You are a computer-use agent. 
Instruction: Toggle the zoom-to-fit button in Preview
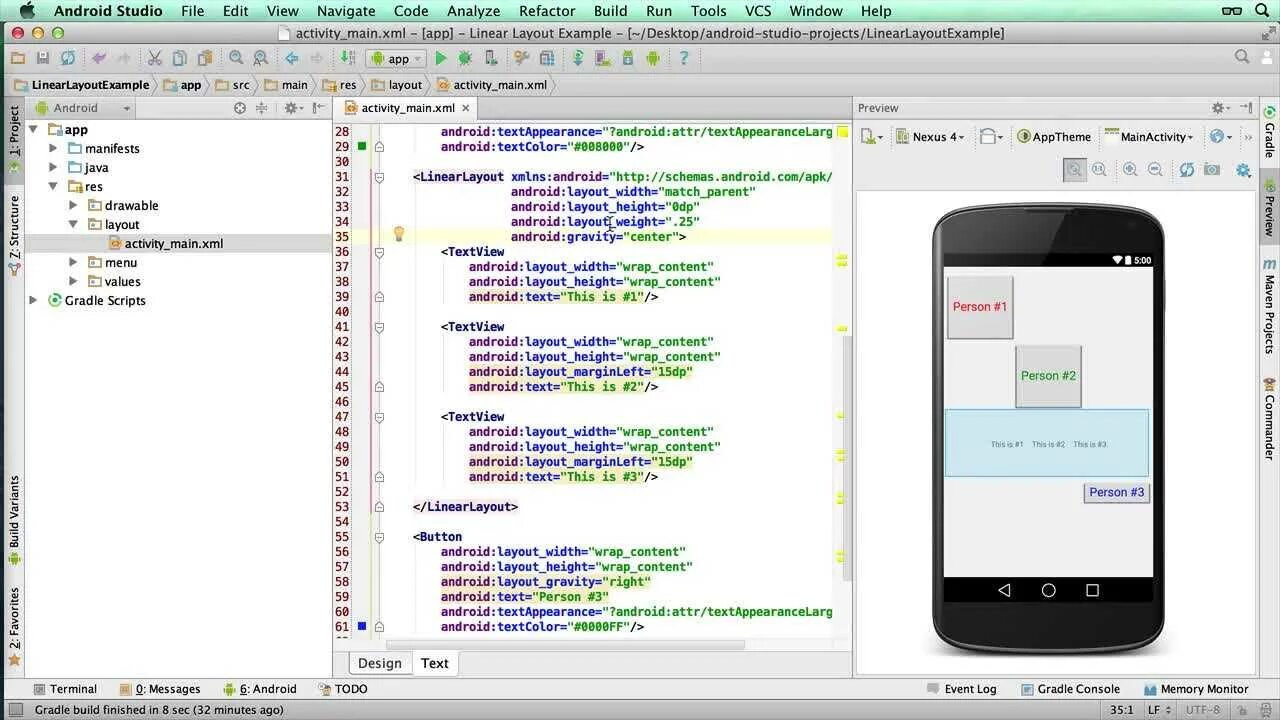pos(1074,170)
